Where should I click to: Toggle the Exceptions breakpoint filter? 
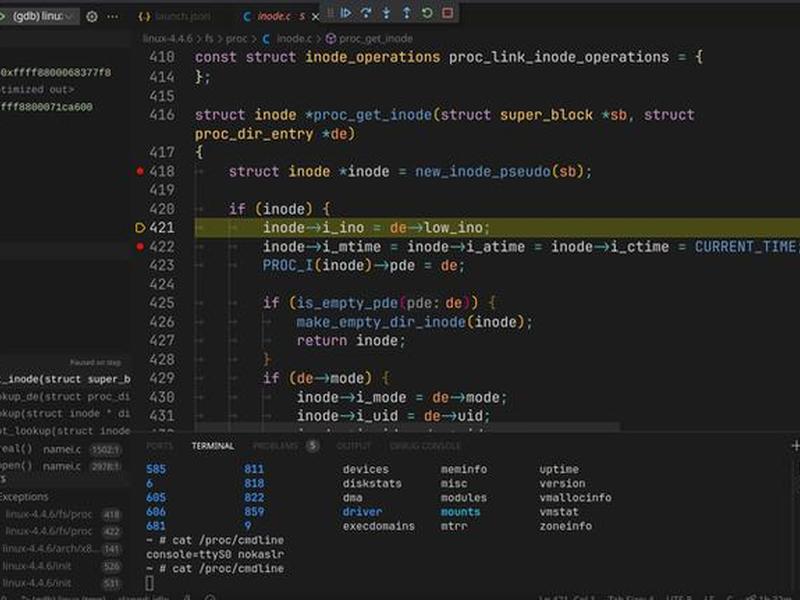tap(24, 496)
